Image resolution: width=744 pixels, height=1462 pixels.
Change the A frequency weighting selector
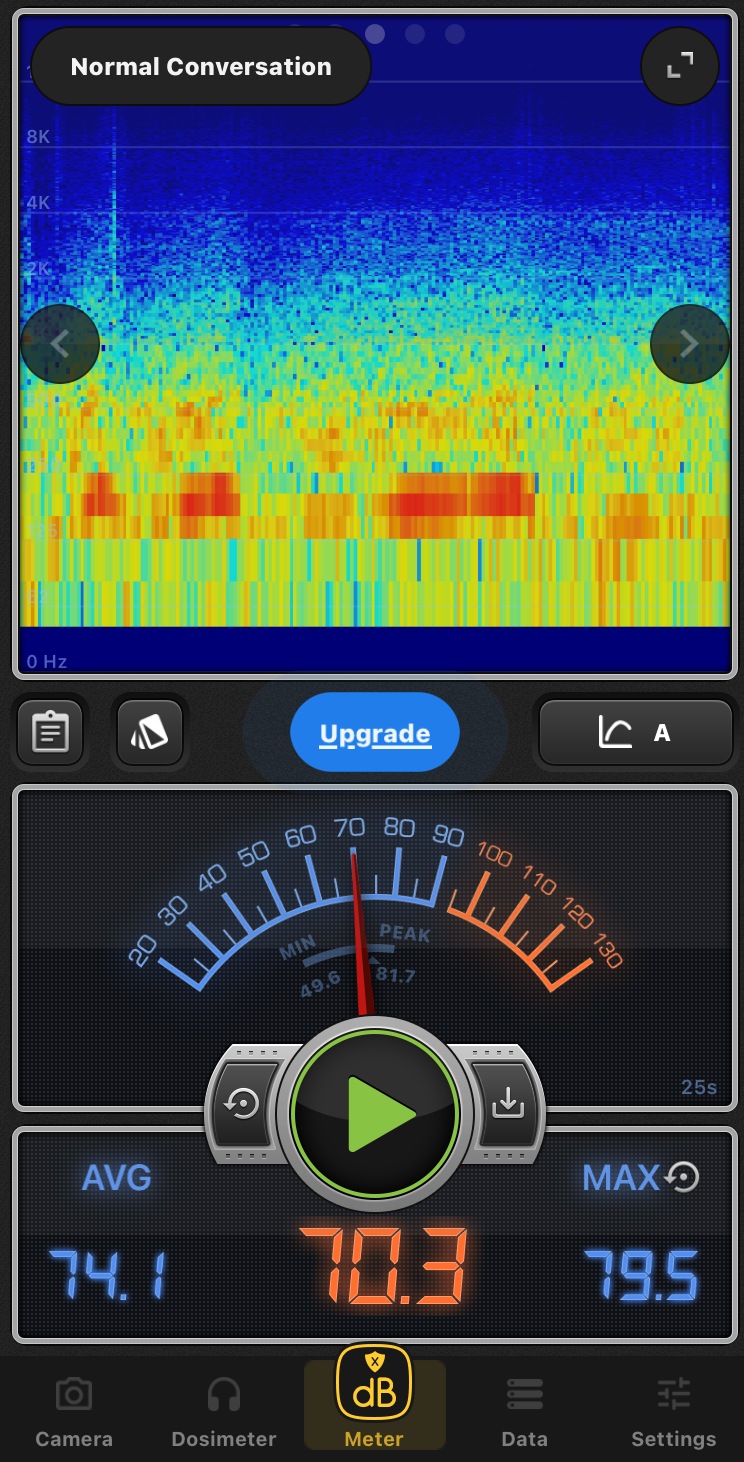[x=636, y=733]
